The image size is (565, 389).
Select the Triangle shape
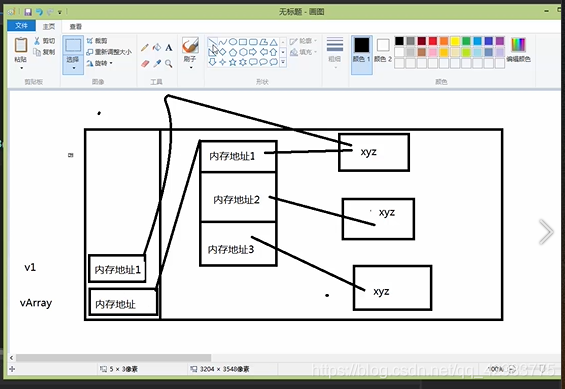(273, 42)
